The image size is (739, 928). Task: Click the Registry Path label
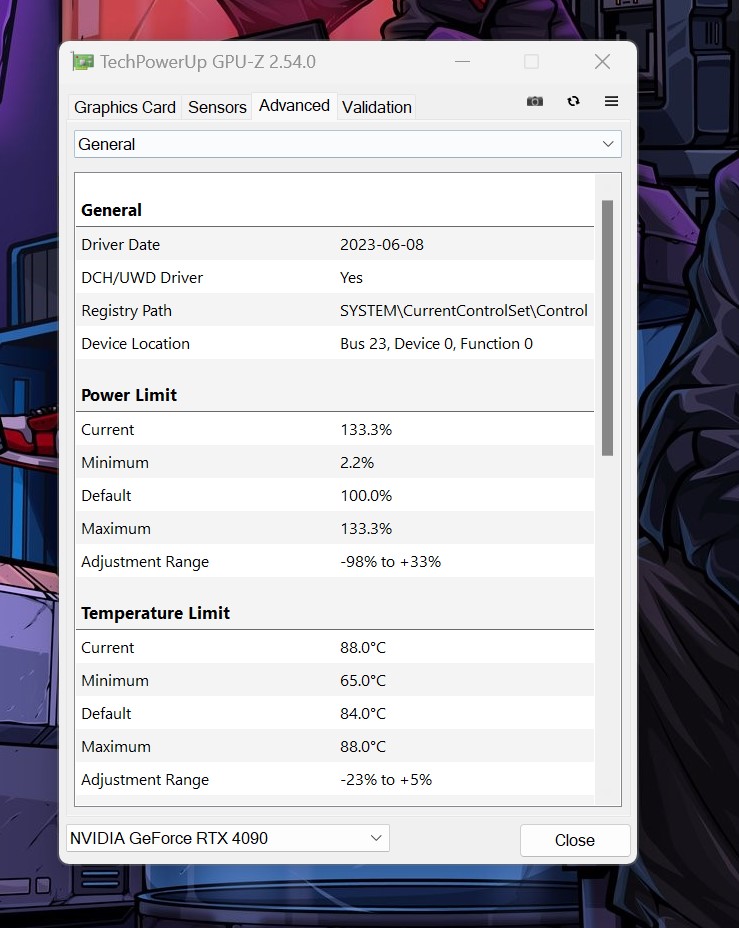pos(127,311)
